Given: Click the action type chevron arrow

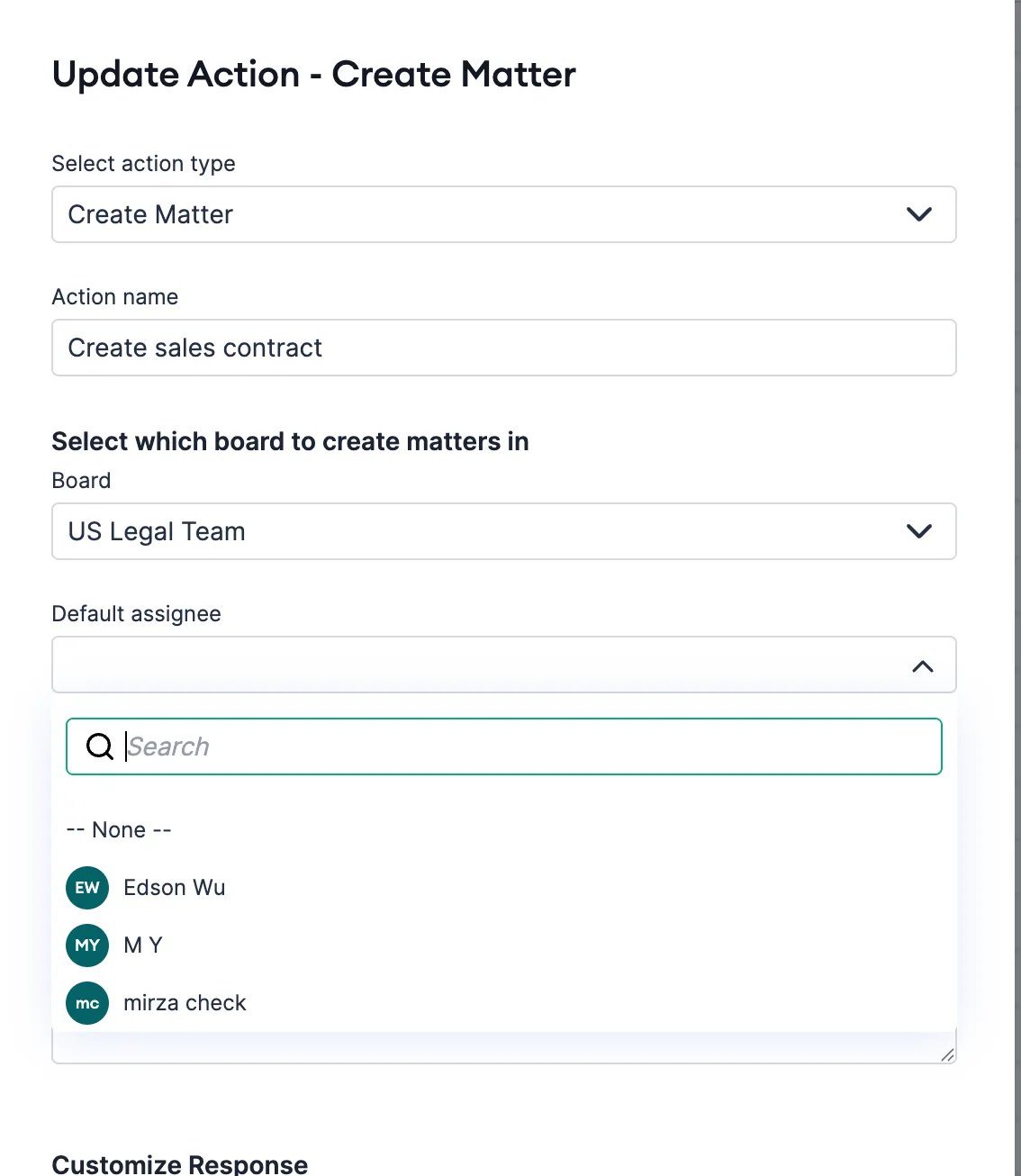Looking at the screenshot, I should click(918, 214).
